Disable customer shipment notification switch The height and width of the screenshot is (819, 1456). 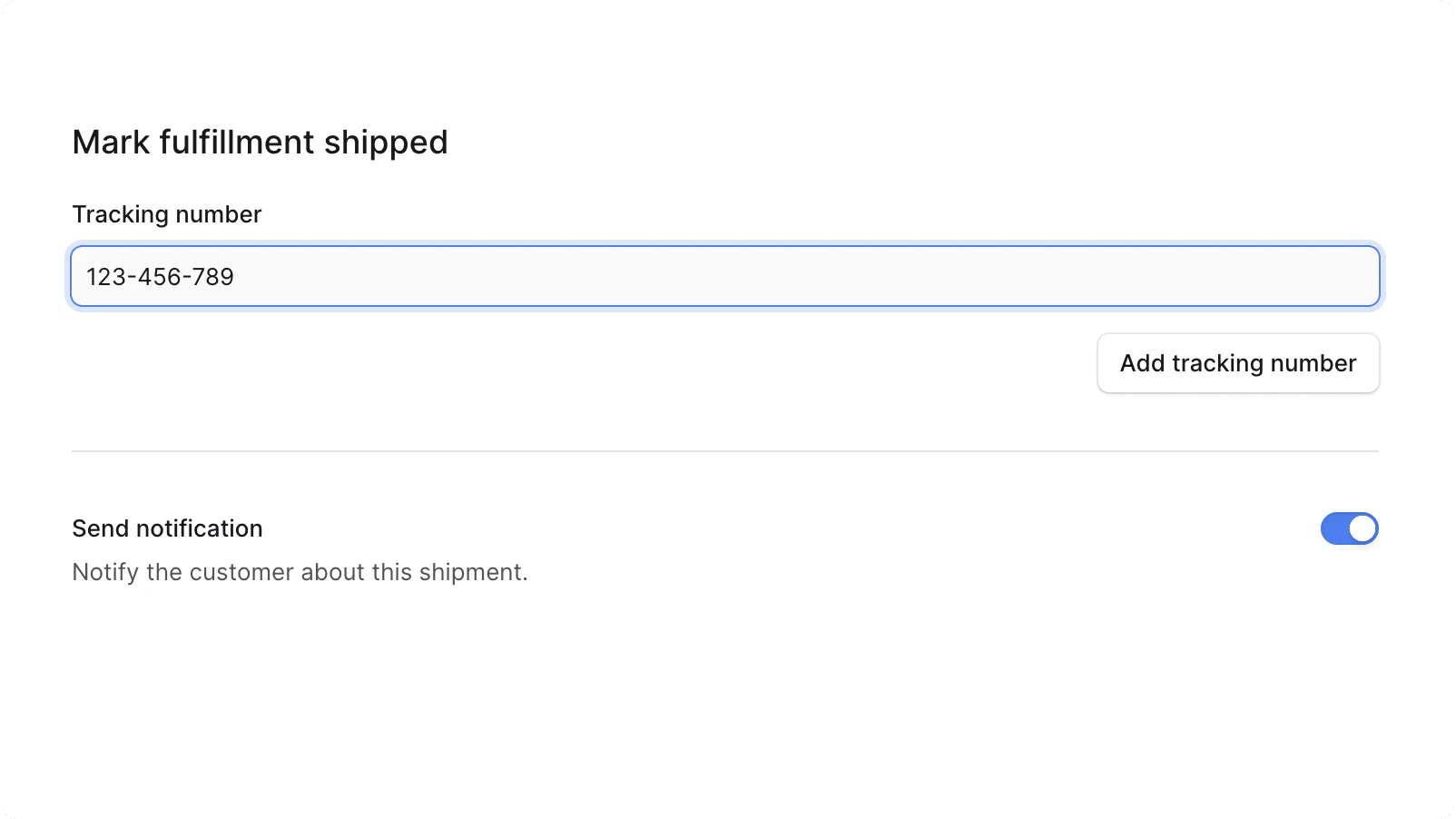1349,528
